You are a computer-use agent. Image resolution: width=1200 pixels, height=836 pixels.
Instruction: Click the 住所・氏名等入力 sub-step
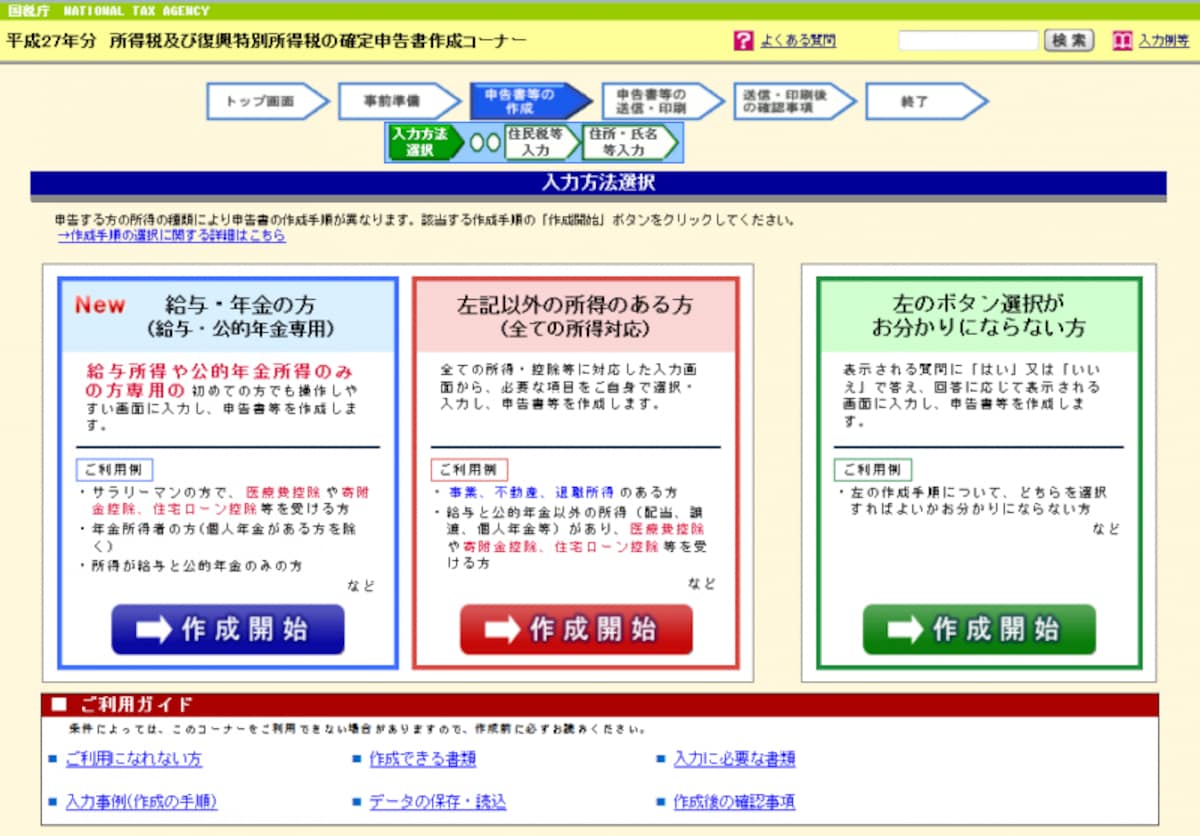click(630, 142)
